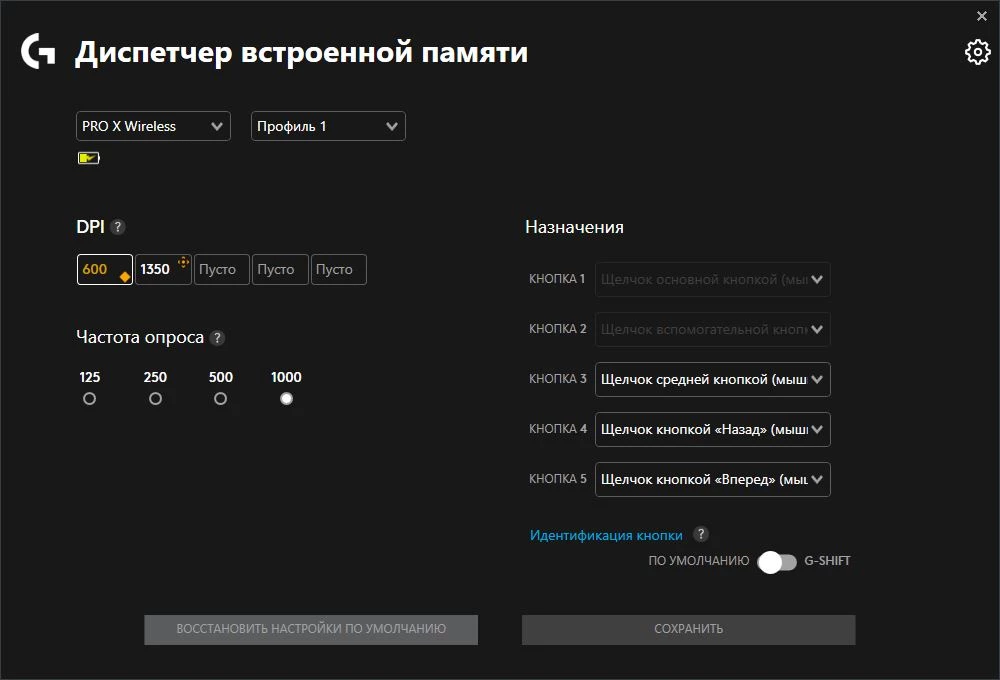
Task: Click the help icon beside Идентификация кнопки
Action: tap(703, 534)
